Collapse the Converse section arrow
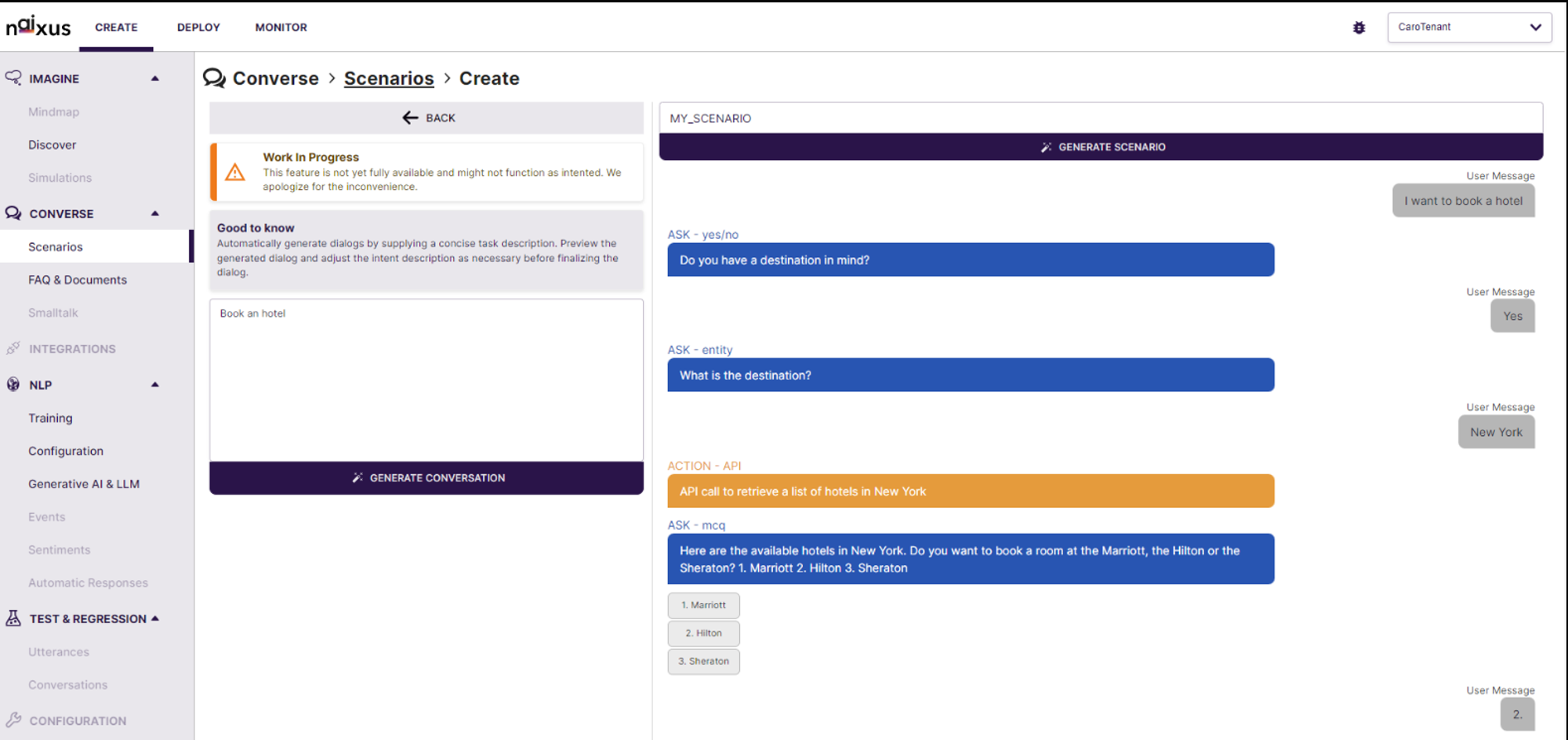Screen dimensions: 1568x740 pos(155,213)
